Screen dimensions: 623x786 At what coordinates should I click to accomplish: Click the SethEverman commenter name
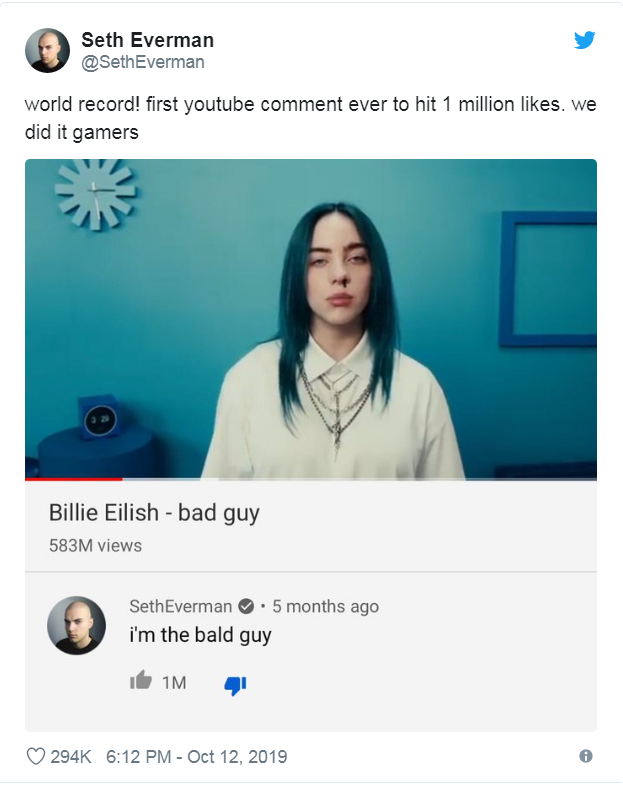tap(180, 607)
